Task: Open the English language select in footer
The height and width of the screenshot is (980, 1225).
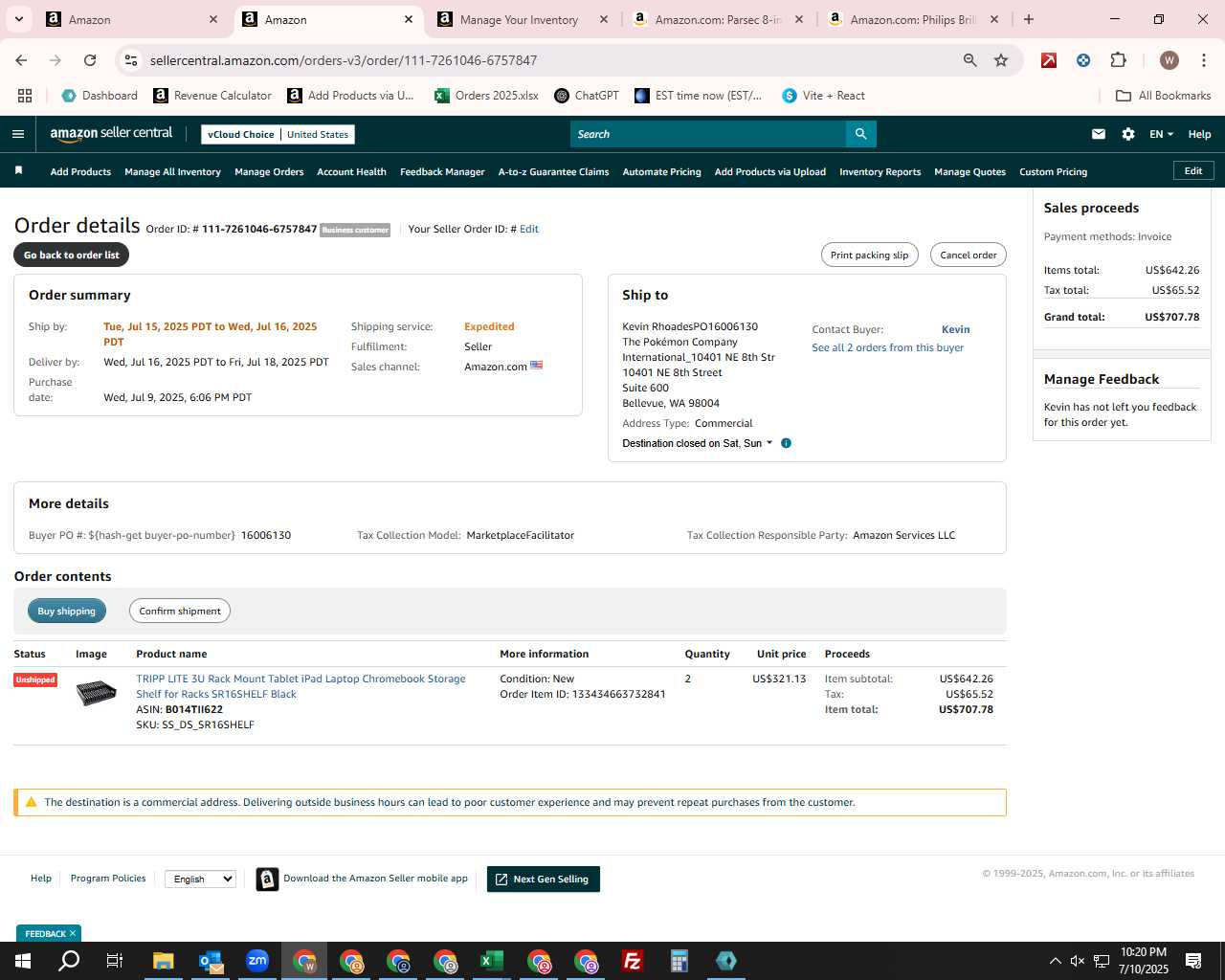Action: click(200, 879)
